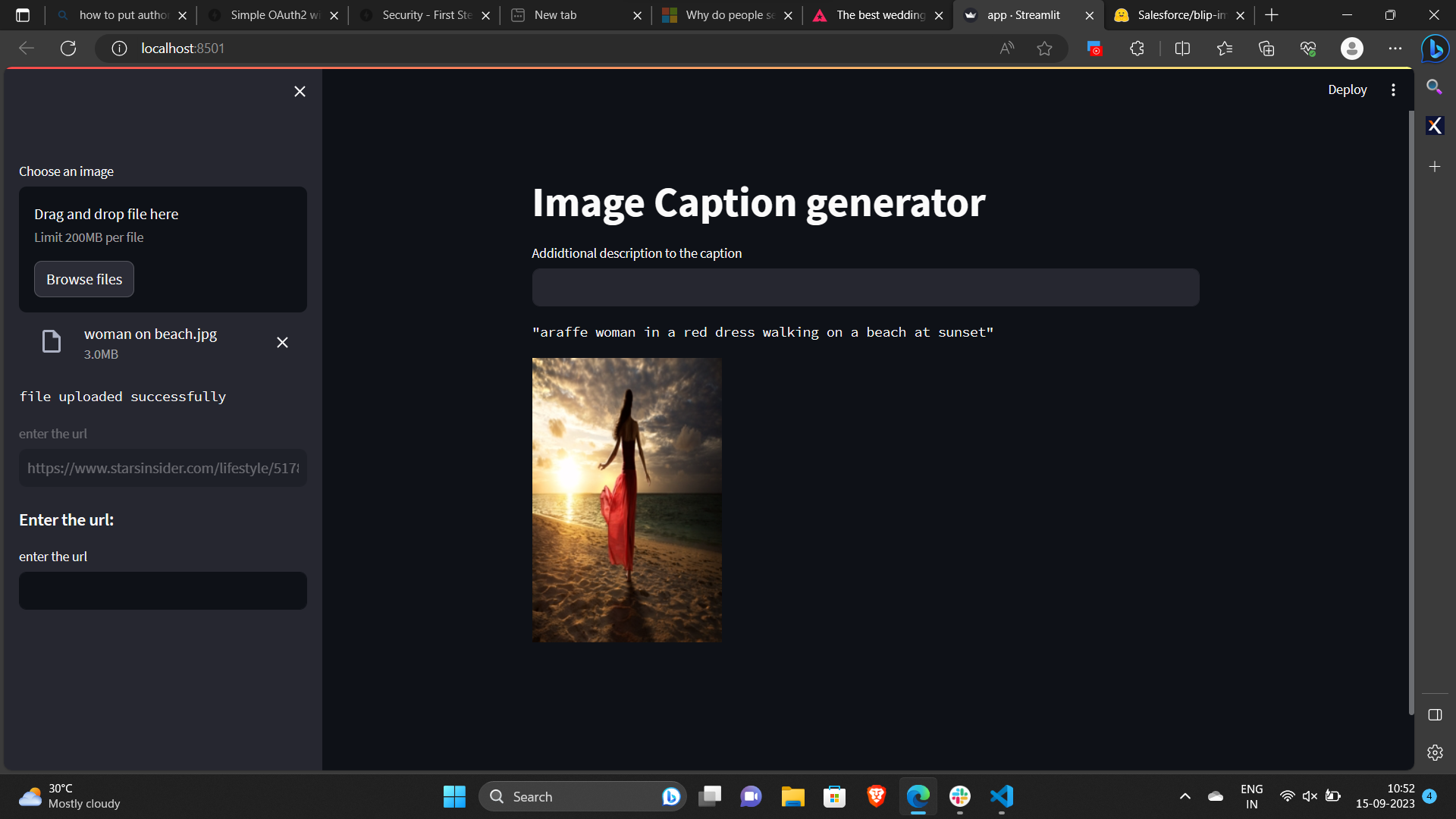Add page to favorites star icon

tap(1044, 49)
